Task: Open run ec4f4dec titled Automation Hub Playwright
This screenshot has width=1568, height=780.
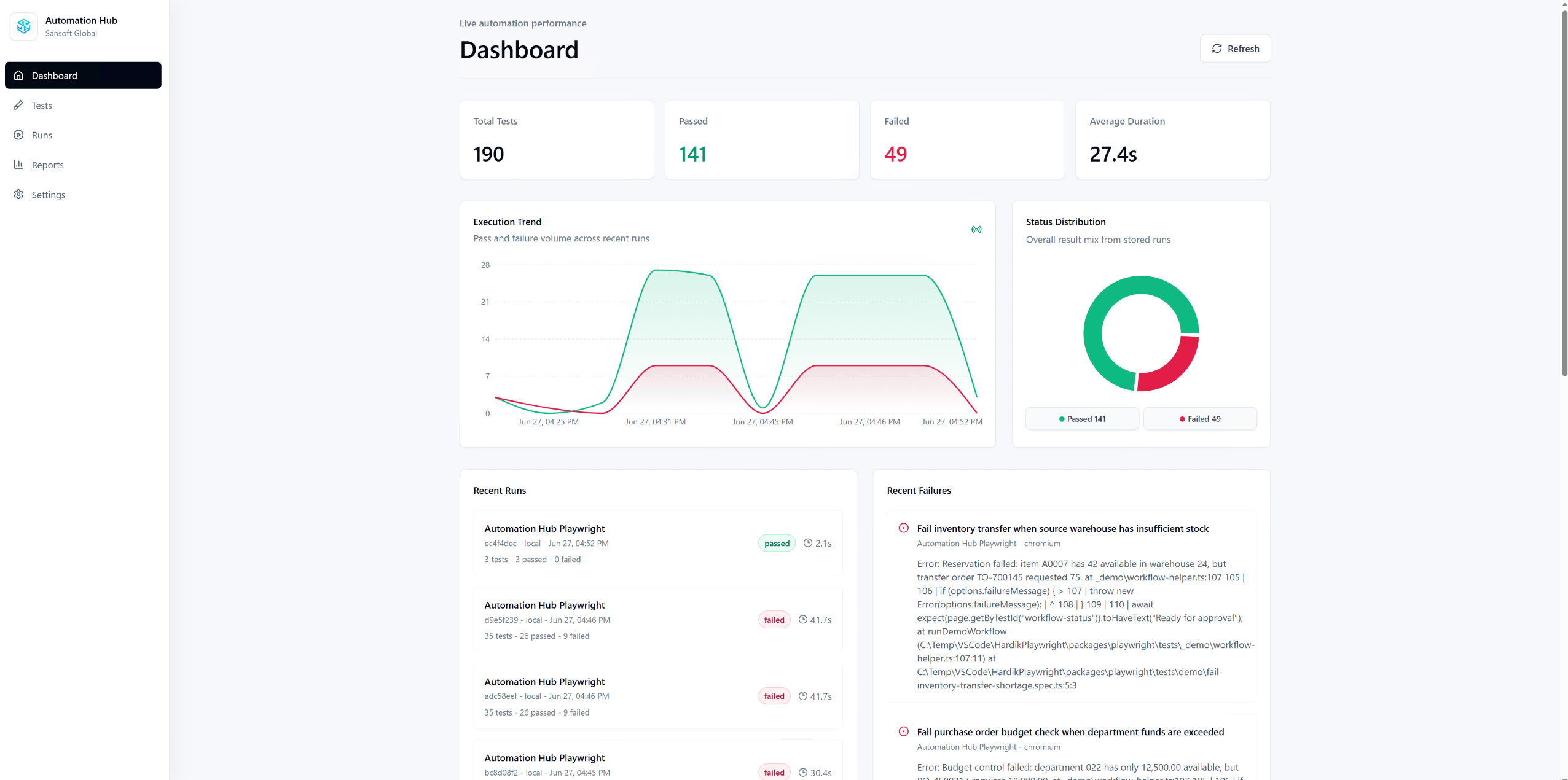Action: point(657,544)
